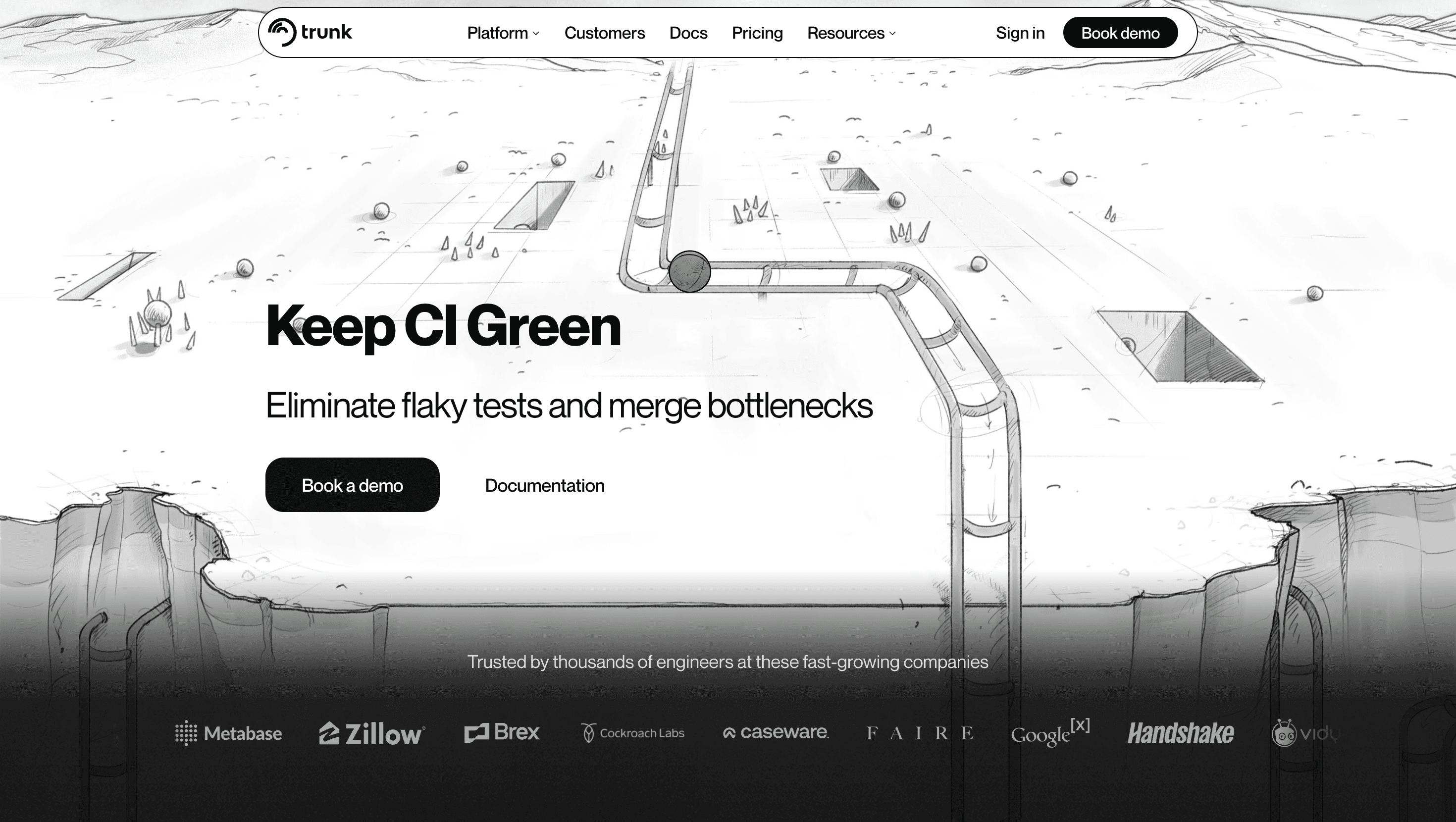The height and width of the screenshot is (822, 1456).
Task: Click the Google X logo
Action: 1050,733
